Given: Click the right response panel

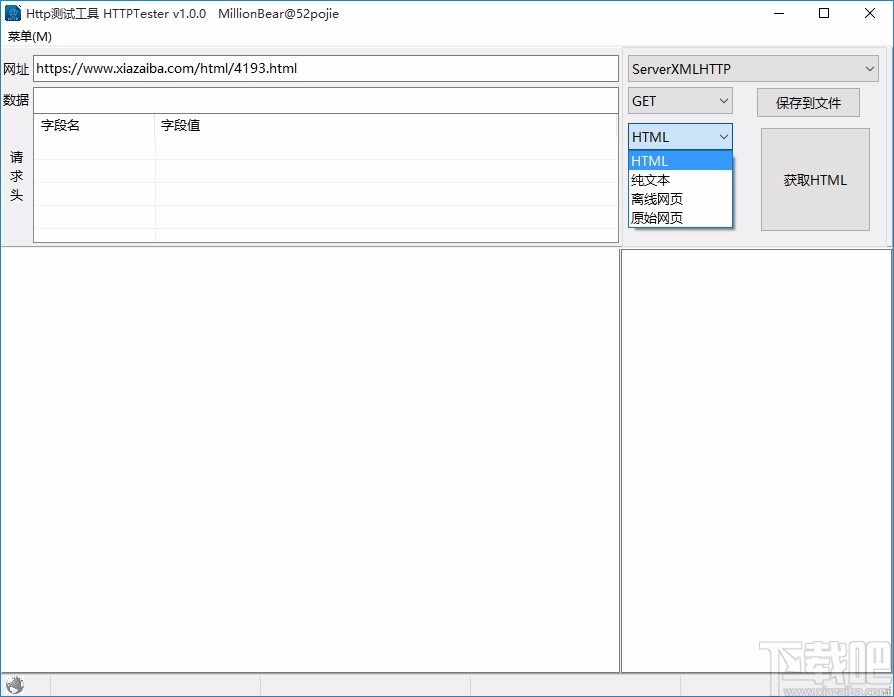Looking at the screenshot, I should coord(755,460).
